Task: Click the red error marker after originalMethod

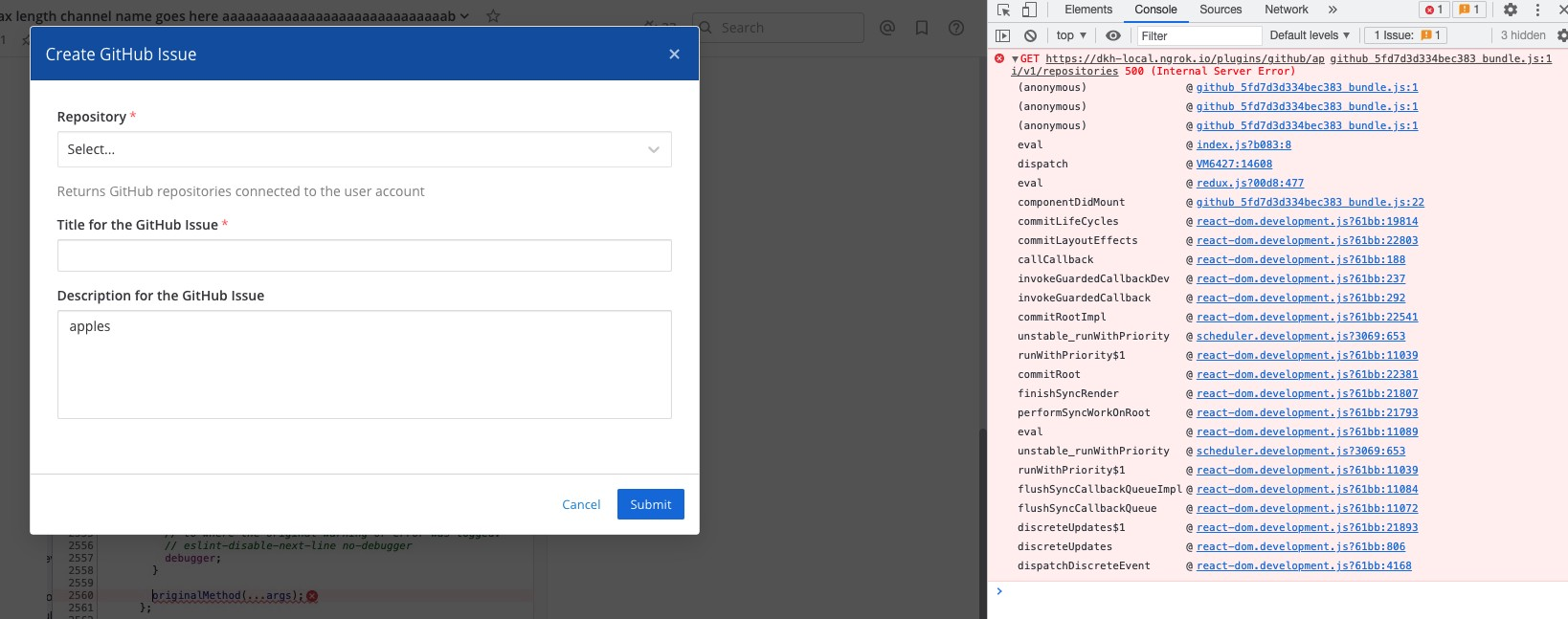Action: (312, 595)
